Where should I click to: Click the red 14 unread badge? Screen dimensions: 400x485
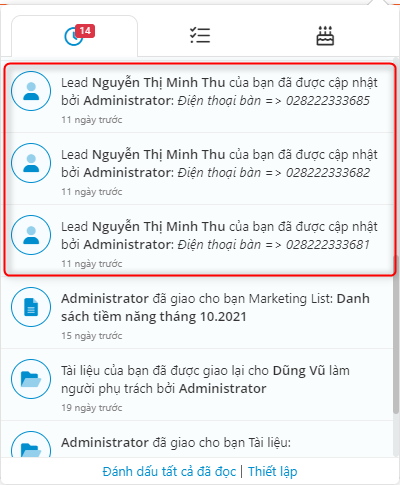pyautogui.click(x=85, y=31)
